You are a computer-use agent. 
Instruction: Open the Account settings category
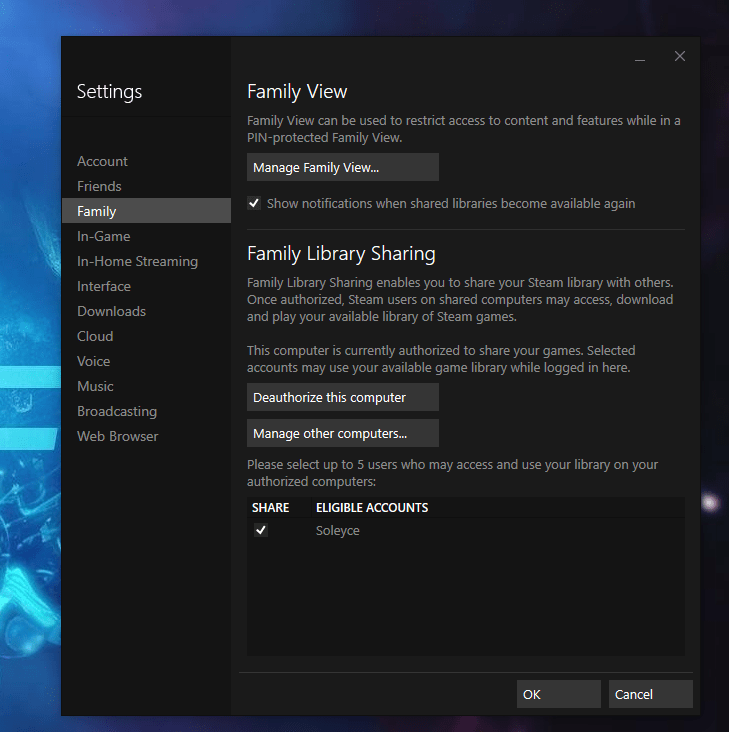[x=102, y=161]
